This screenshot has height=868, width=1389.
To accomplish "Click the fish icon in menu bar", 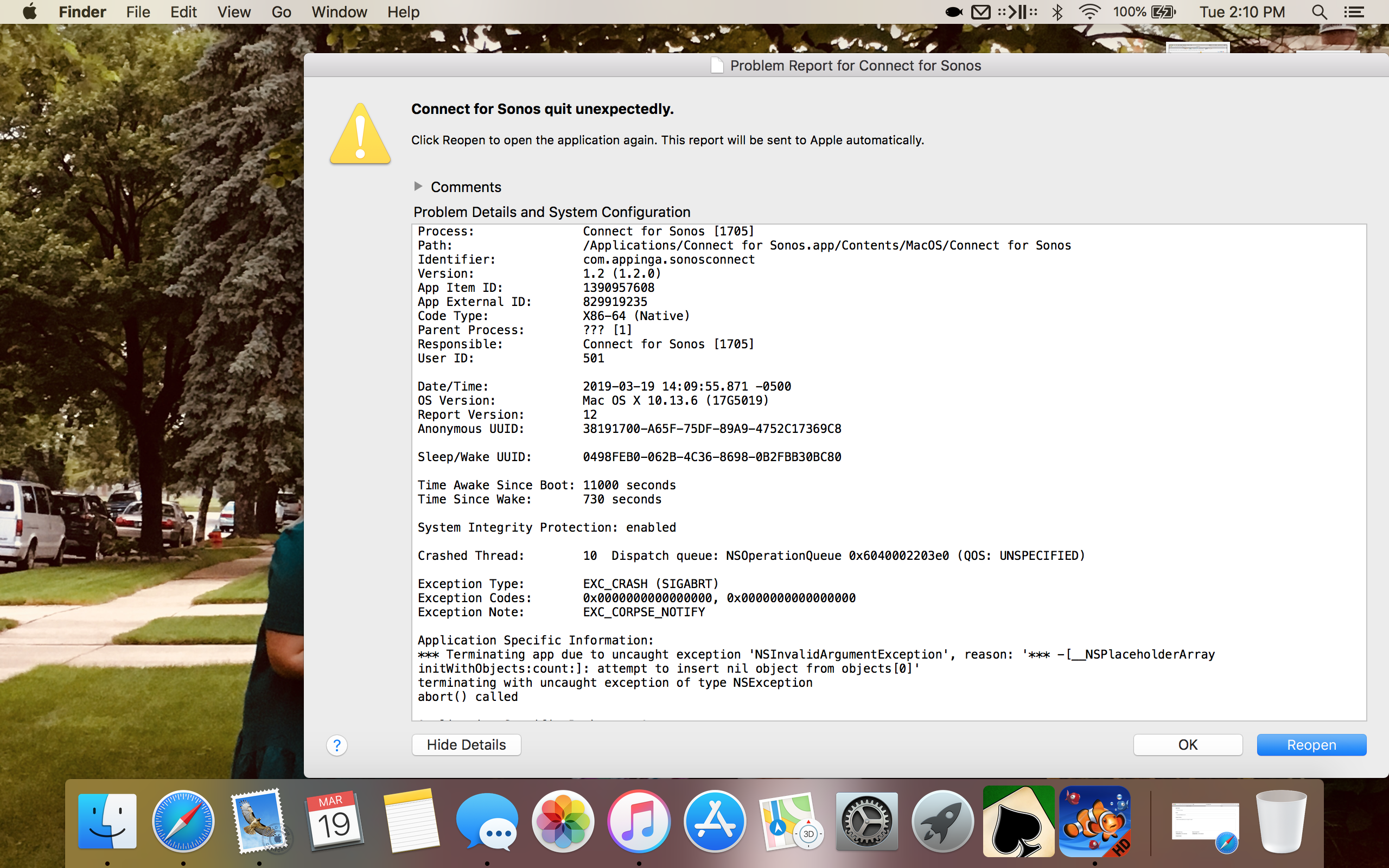I will pos(953,11).
